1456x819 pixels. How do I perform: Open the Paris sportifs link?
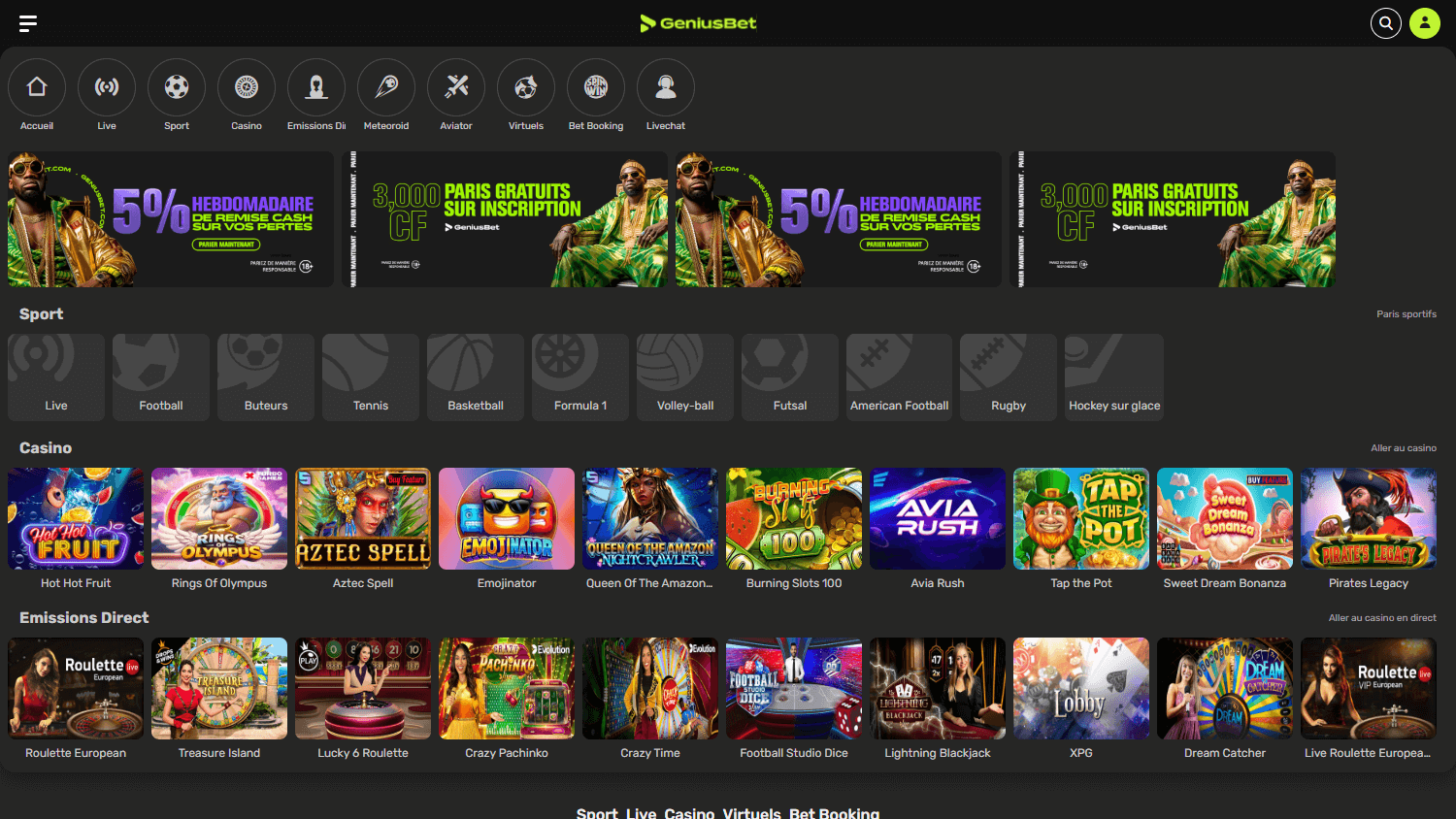1406,313
